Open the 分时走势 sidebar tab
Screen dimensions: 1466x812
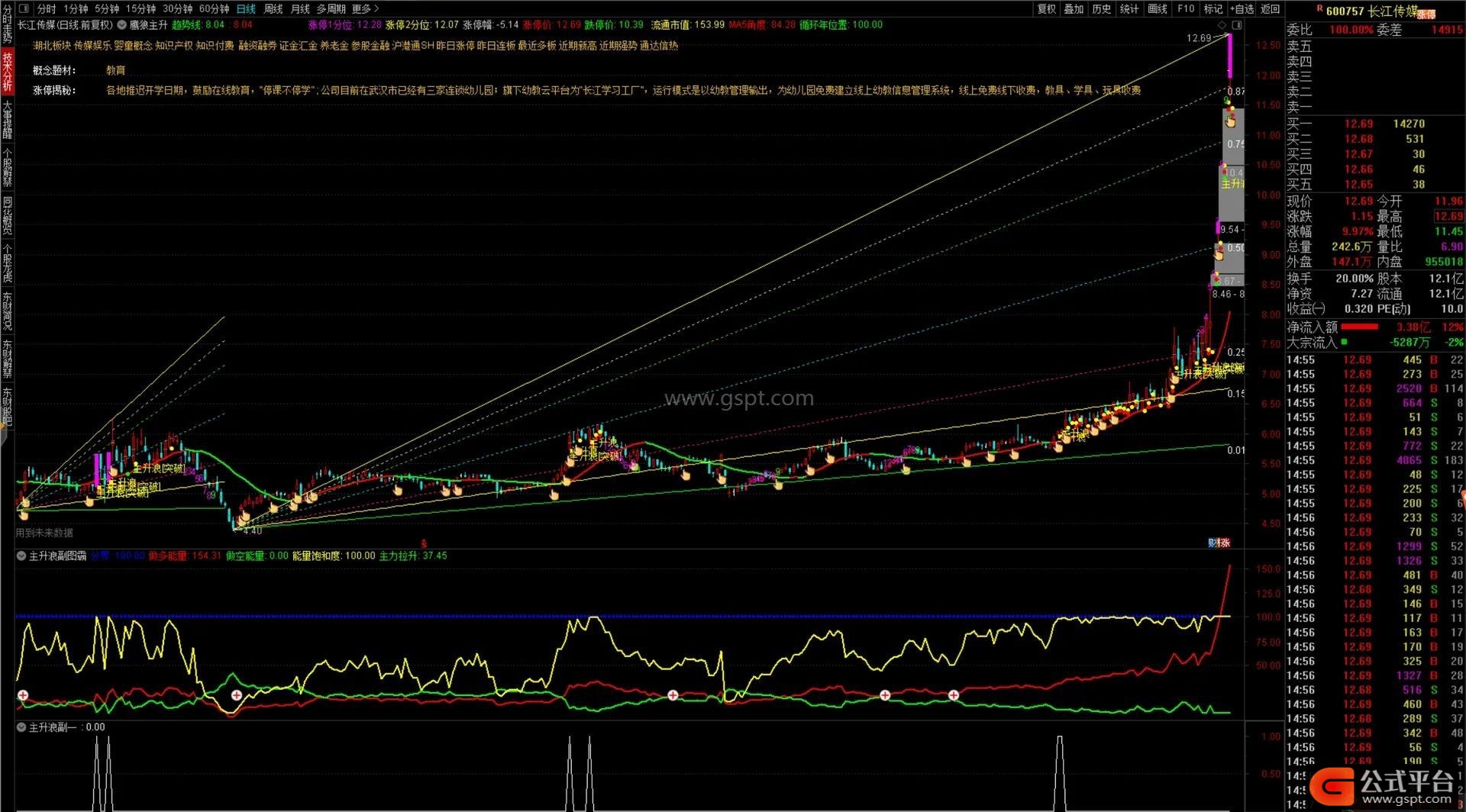(x=7, y=23)
